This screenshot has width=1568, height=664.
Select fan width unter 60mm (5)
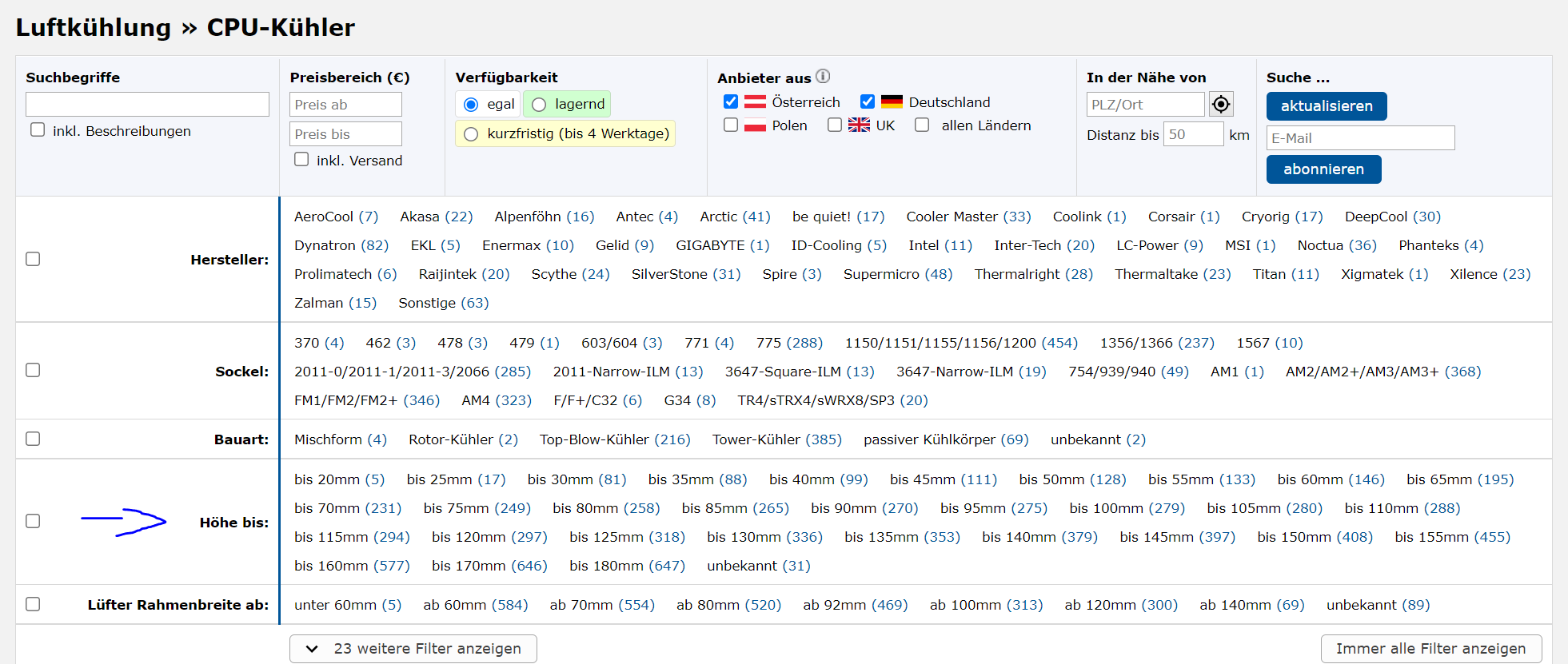click(348, 605)
